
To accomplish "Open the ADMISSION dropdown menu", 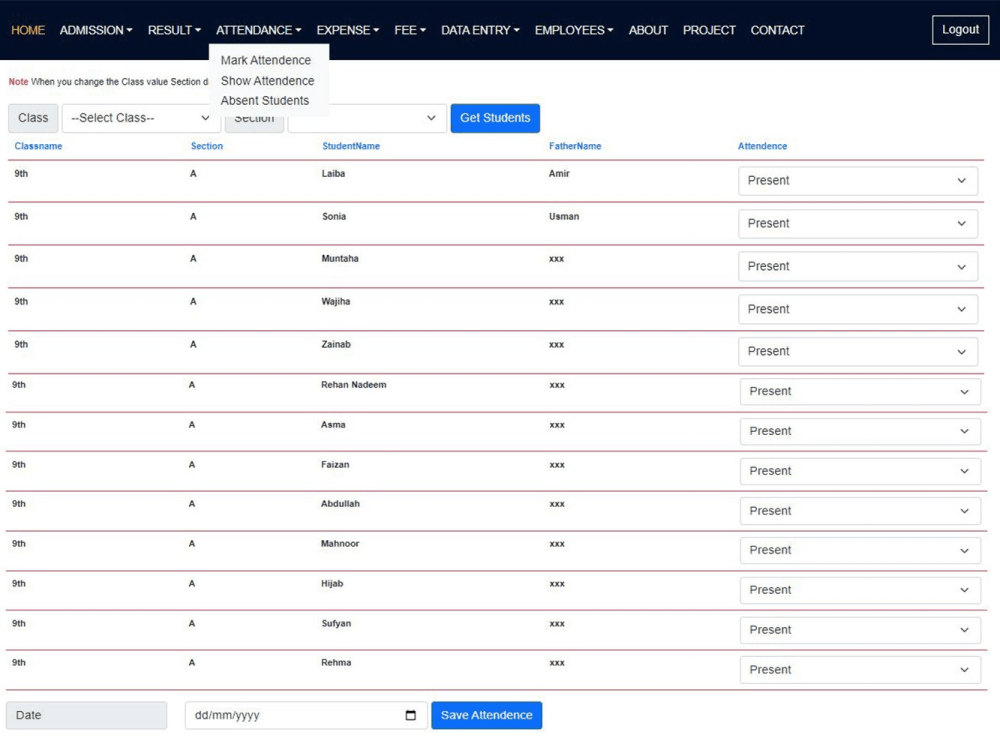I will tap(96, 30).
